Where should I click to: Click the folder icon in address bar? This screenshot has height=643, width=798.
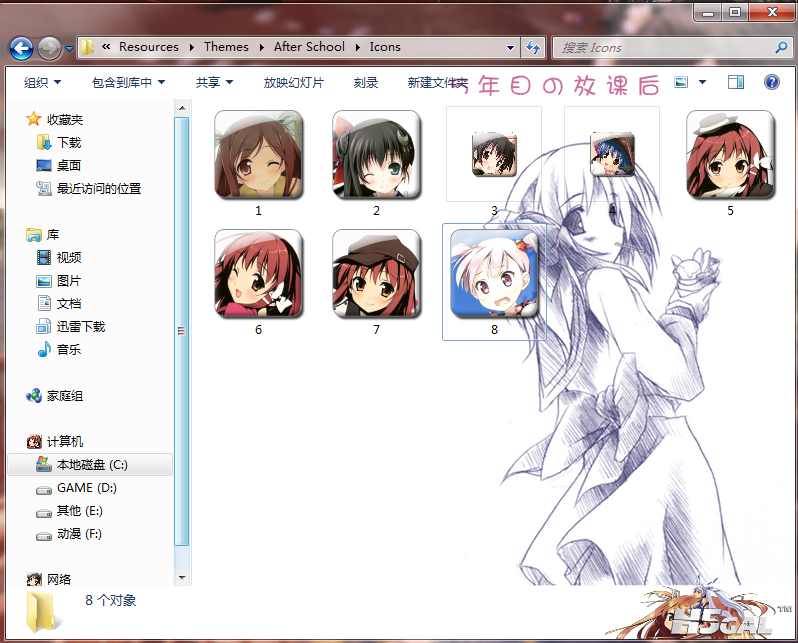[x=88, y=47]
